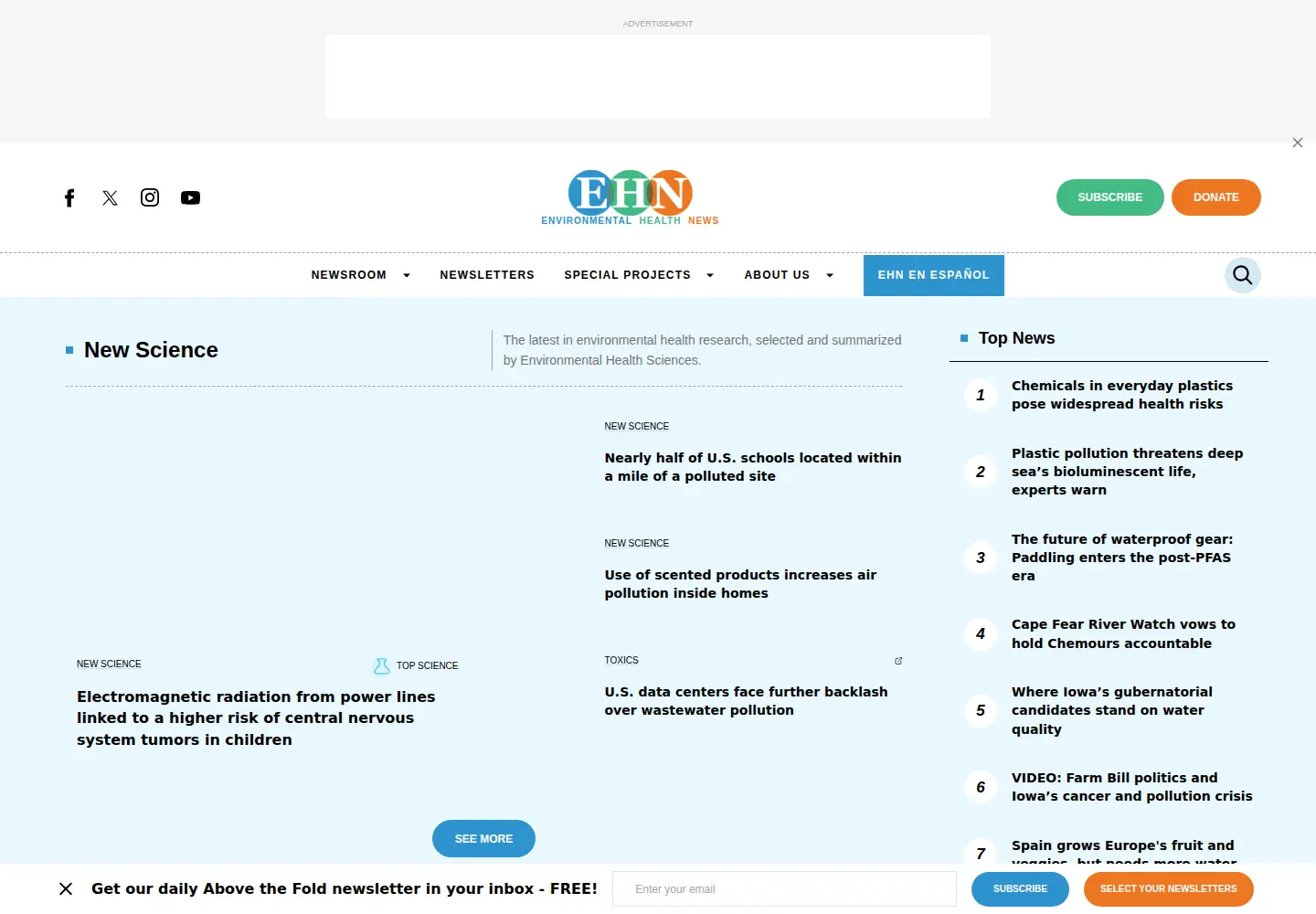Open top news: Plastic pollution threatens deep sea

[x=1128, y=472]
